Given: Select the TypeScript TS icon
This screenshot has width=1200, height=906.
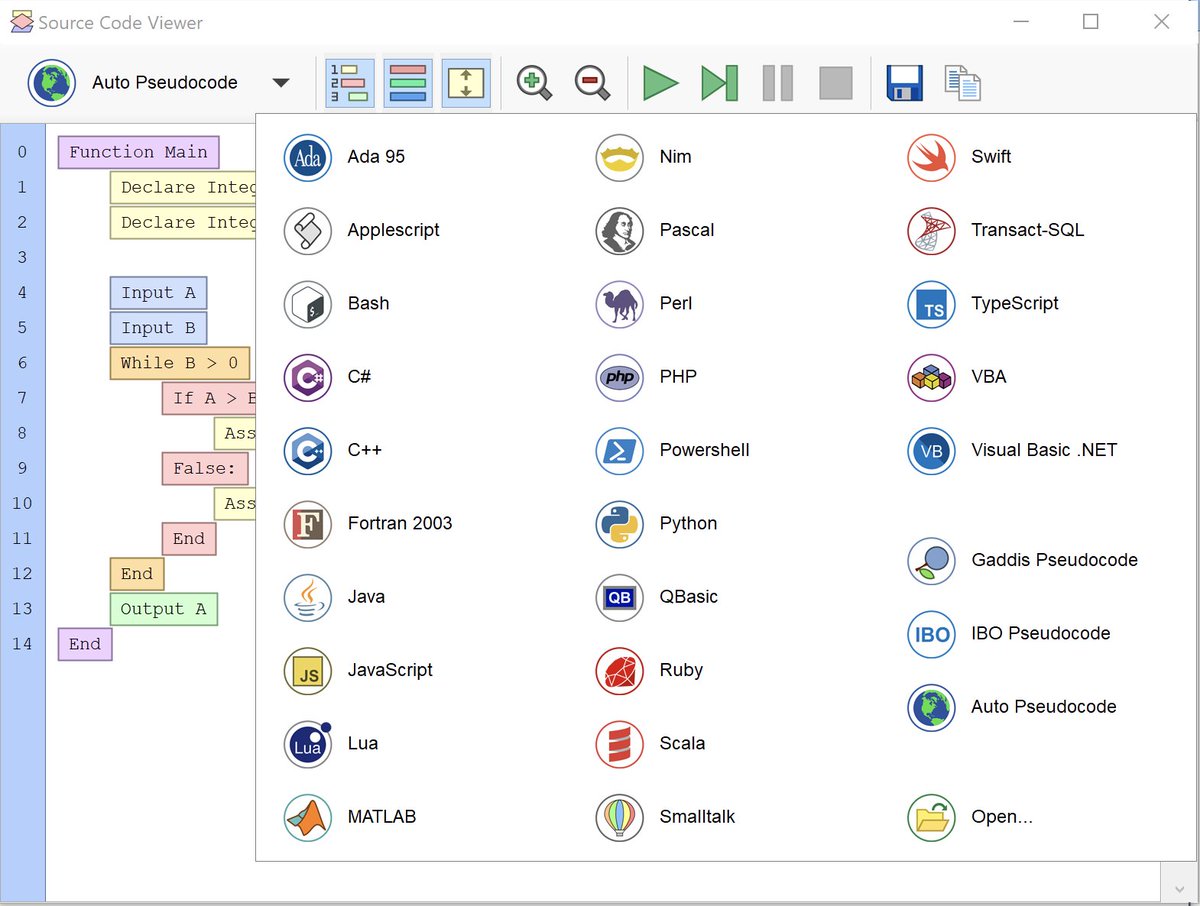Looking at the screenshot, I should point(931,304).
